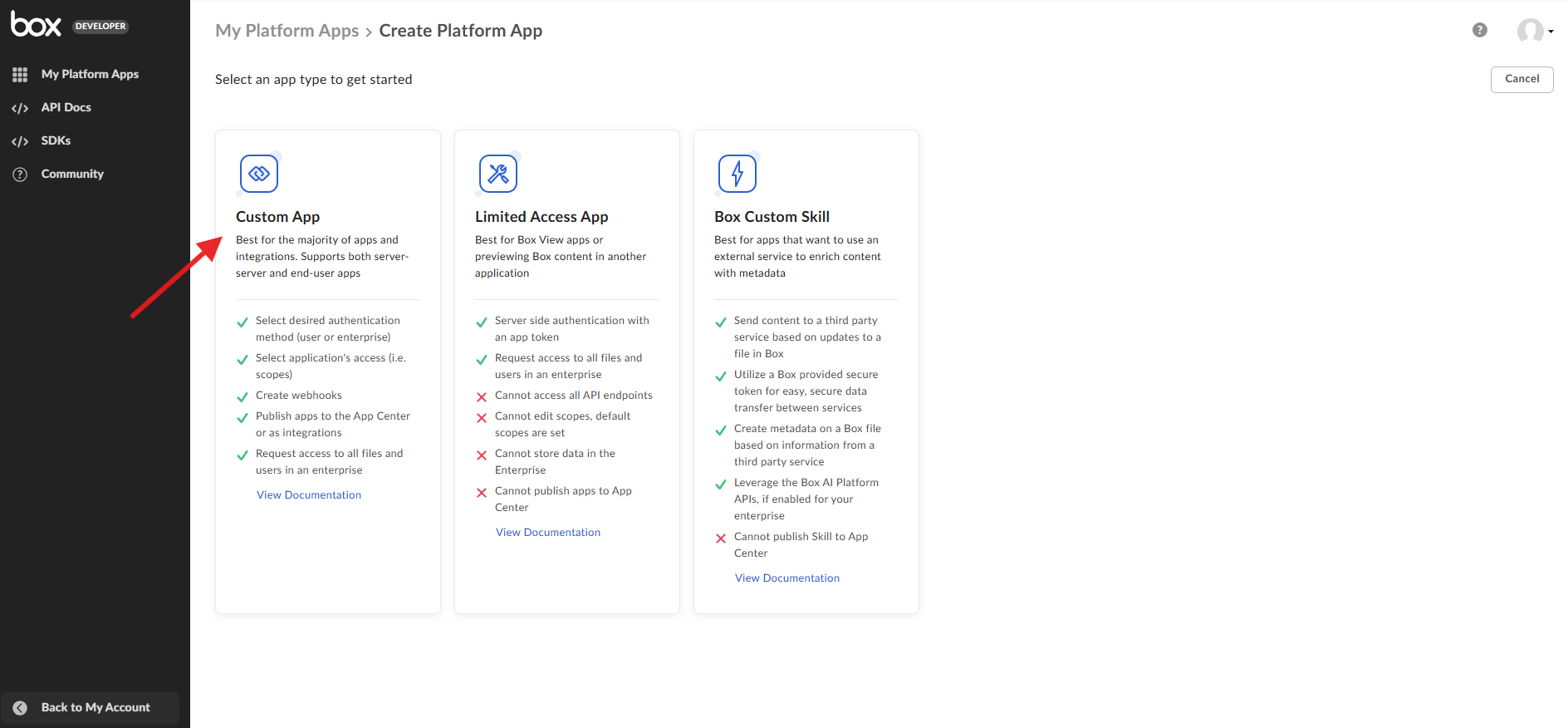Screen dimensions: 1568x728
Task: Expand the account menu dropdown arrow
Action: 1551,32
